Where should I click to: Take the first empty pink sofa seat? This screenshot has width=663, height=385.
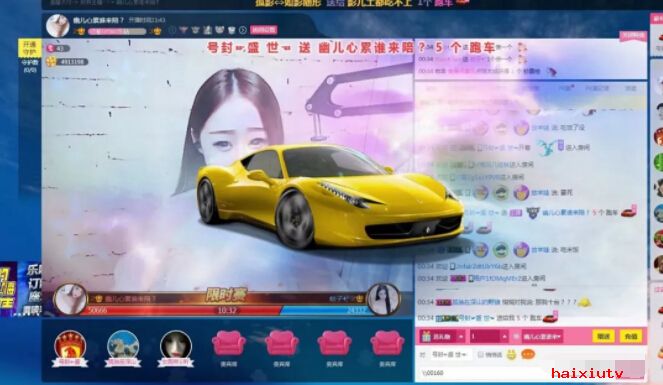coord(229,343)
